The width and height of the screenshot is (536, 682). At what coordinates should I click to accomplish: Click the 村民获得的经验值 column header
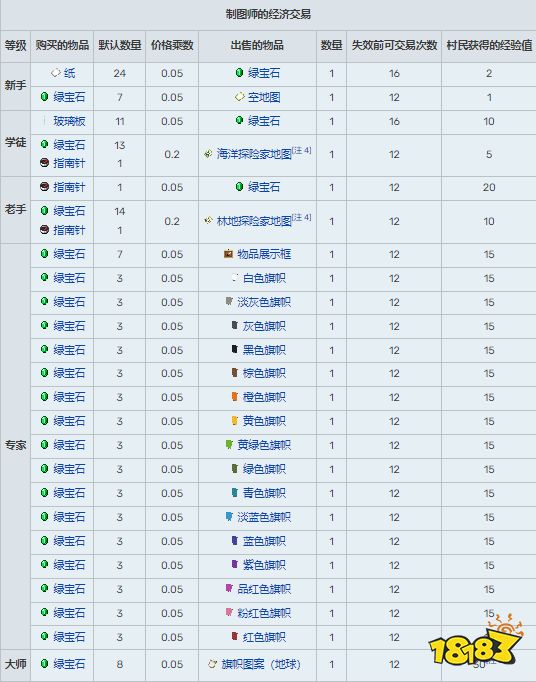point(489,45)
